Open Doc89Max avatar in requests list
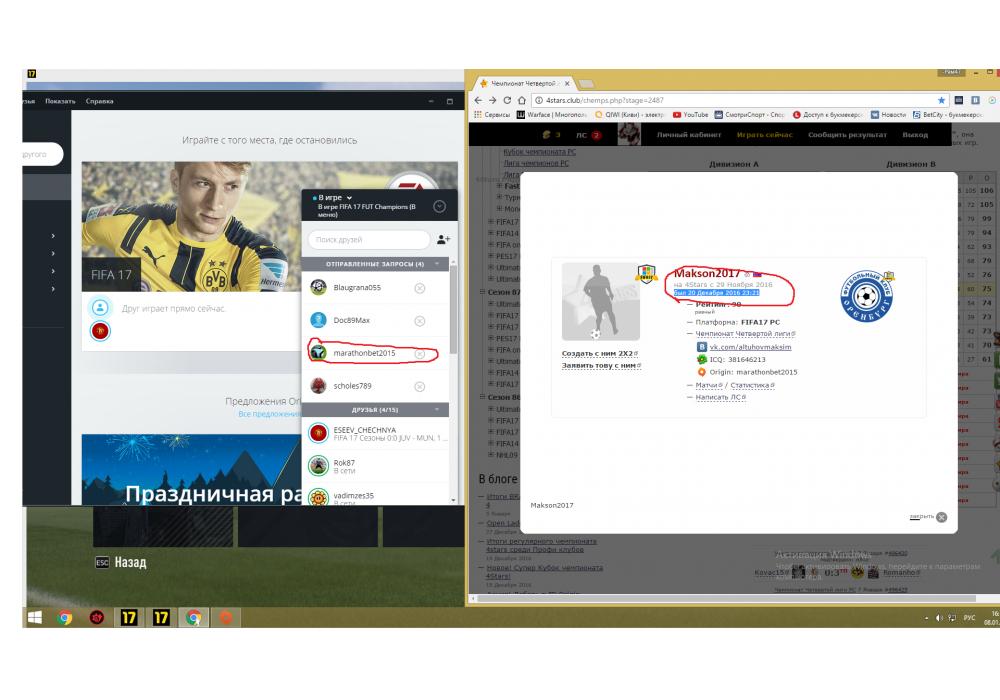The image size is (1000, 700). tap(318, 320)
